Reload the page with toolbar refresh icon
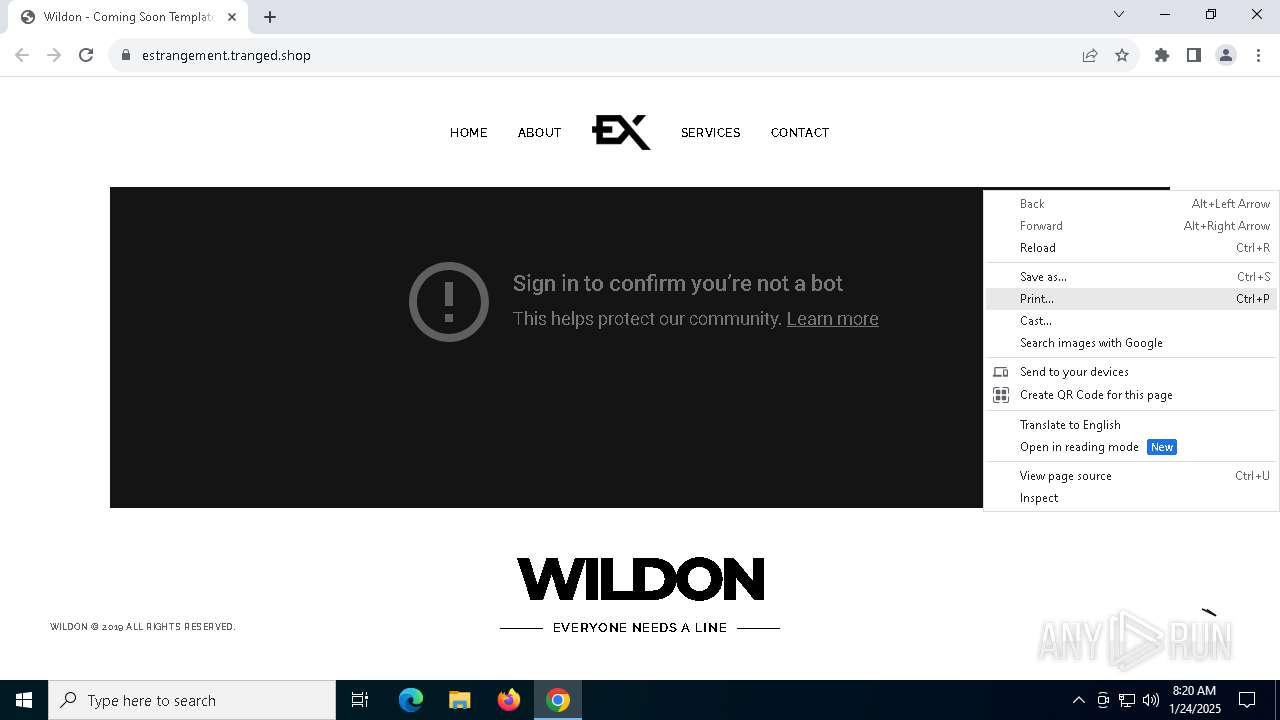Viewport: 1280px width, 720px height. coord(86,55)
